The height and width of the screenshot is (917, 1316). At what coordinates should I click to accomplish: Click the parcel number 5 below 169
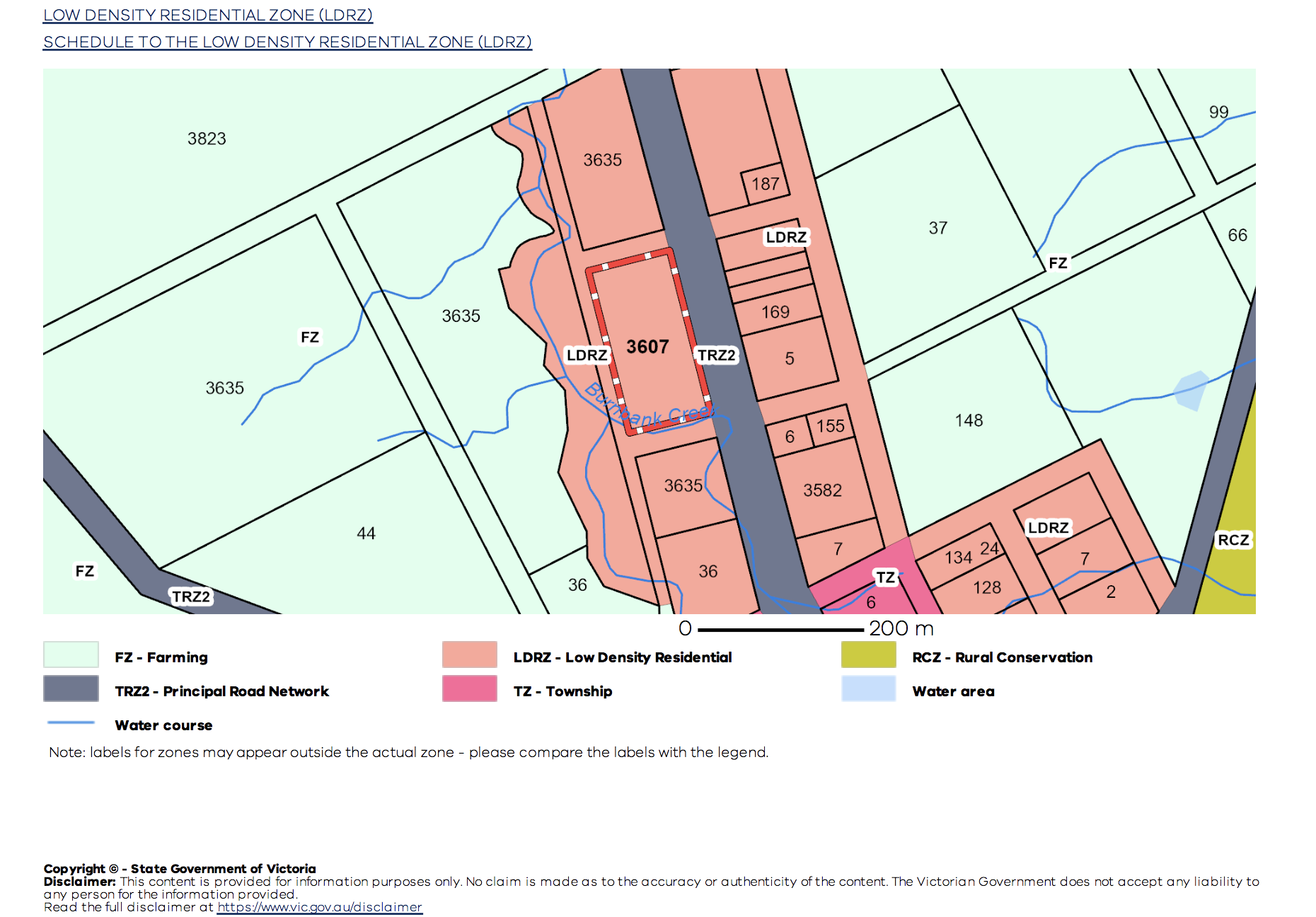(790, 359)
